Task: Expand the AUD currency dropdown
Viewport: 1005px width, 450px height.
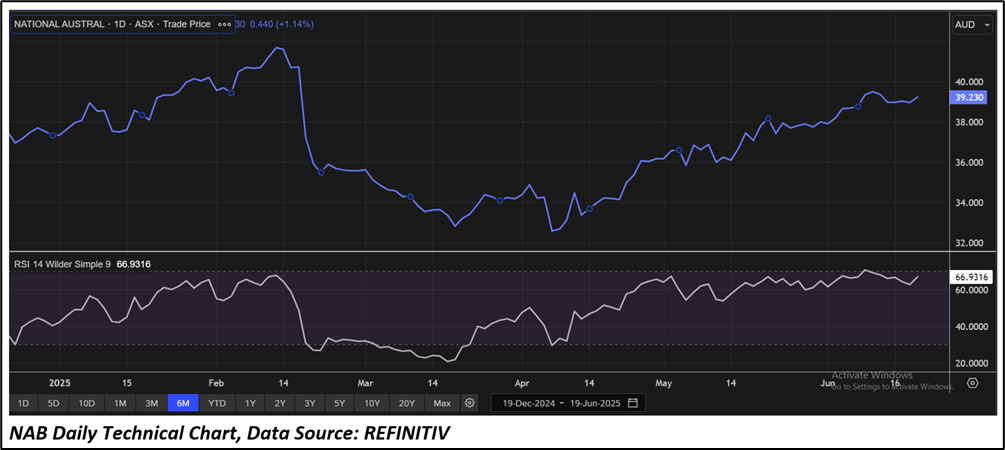Action: point(970,24)
